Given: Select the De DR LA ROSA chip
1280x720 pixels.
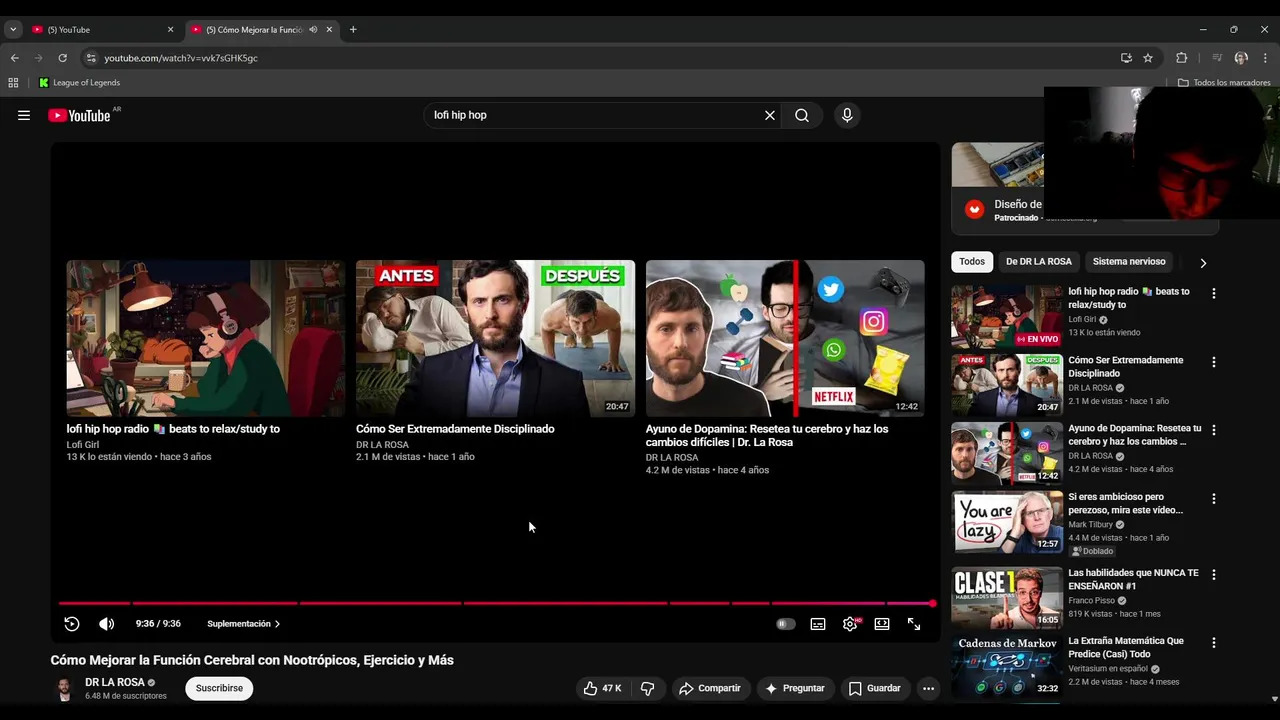Looking at the screenshot, I should point(1038,262).
